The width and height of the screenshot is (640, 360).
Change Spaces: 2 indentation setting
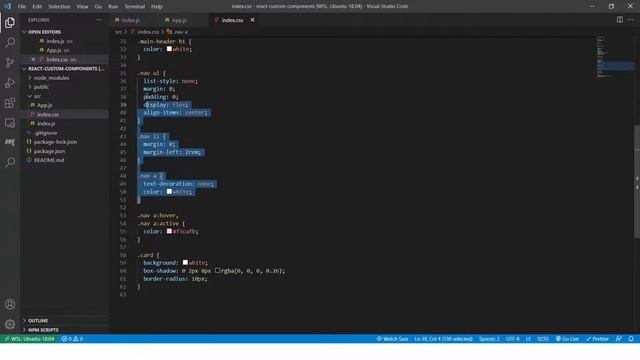click(489, 339)
